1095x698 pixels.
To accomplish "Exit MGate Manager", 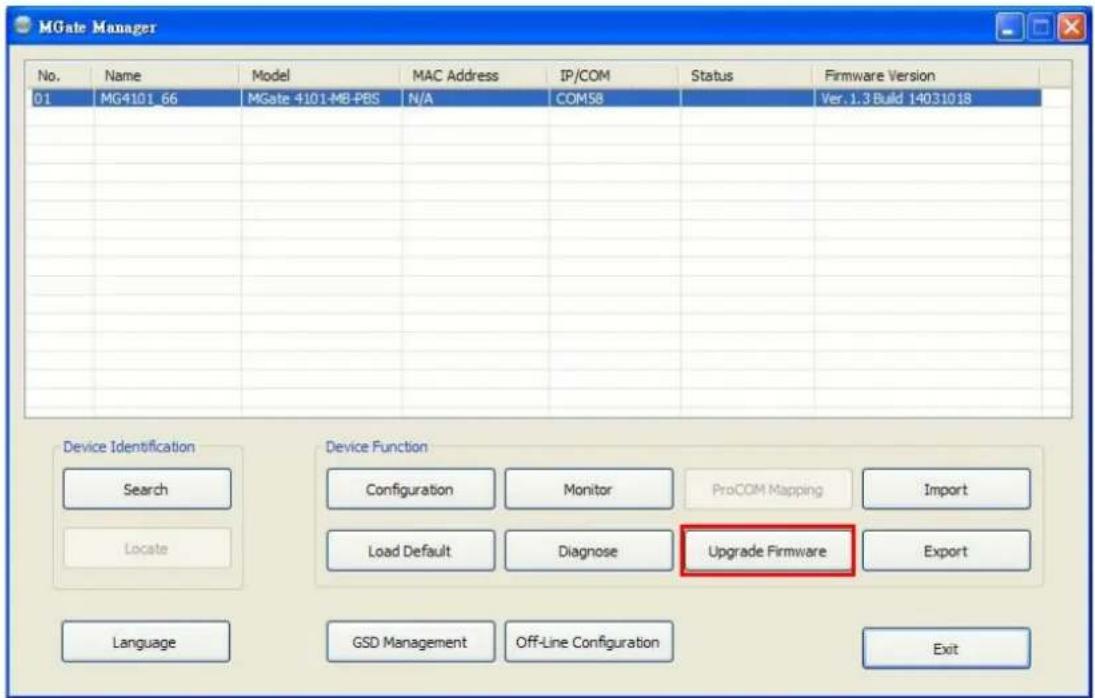I will [x=946, y=648].
